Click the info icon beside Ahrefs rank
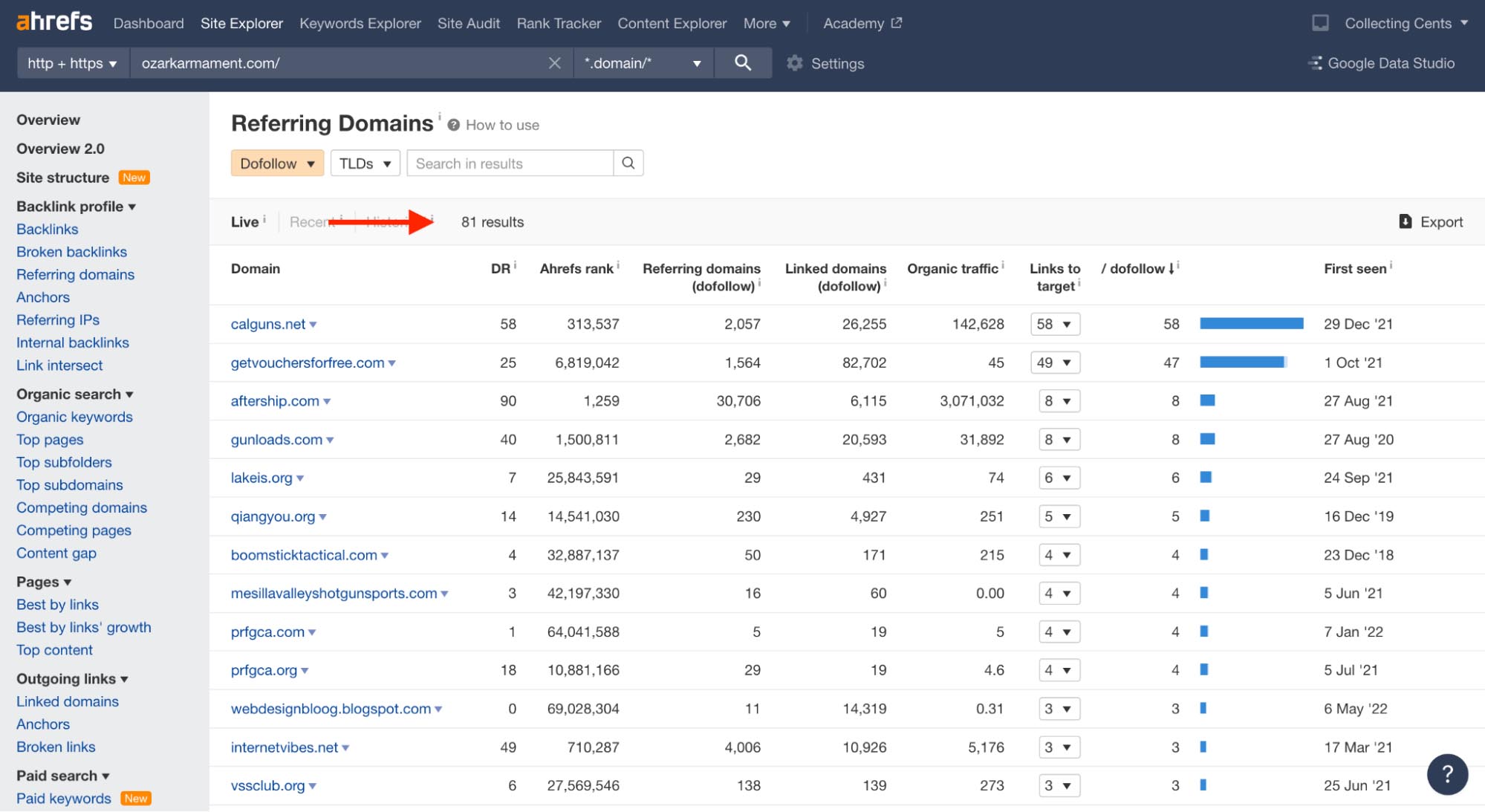1485x812 pixels. point(618,264)
